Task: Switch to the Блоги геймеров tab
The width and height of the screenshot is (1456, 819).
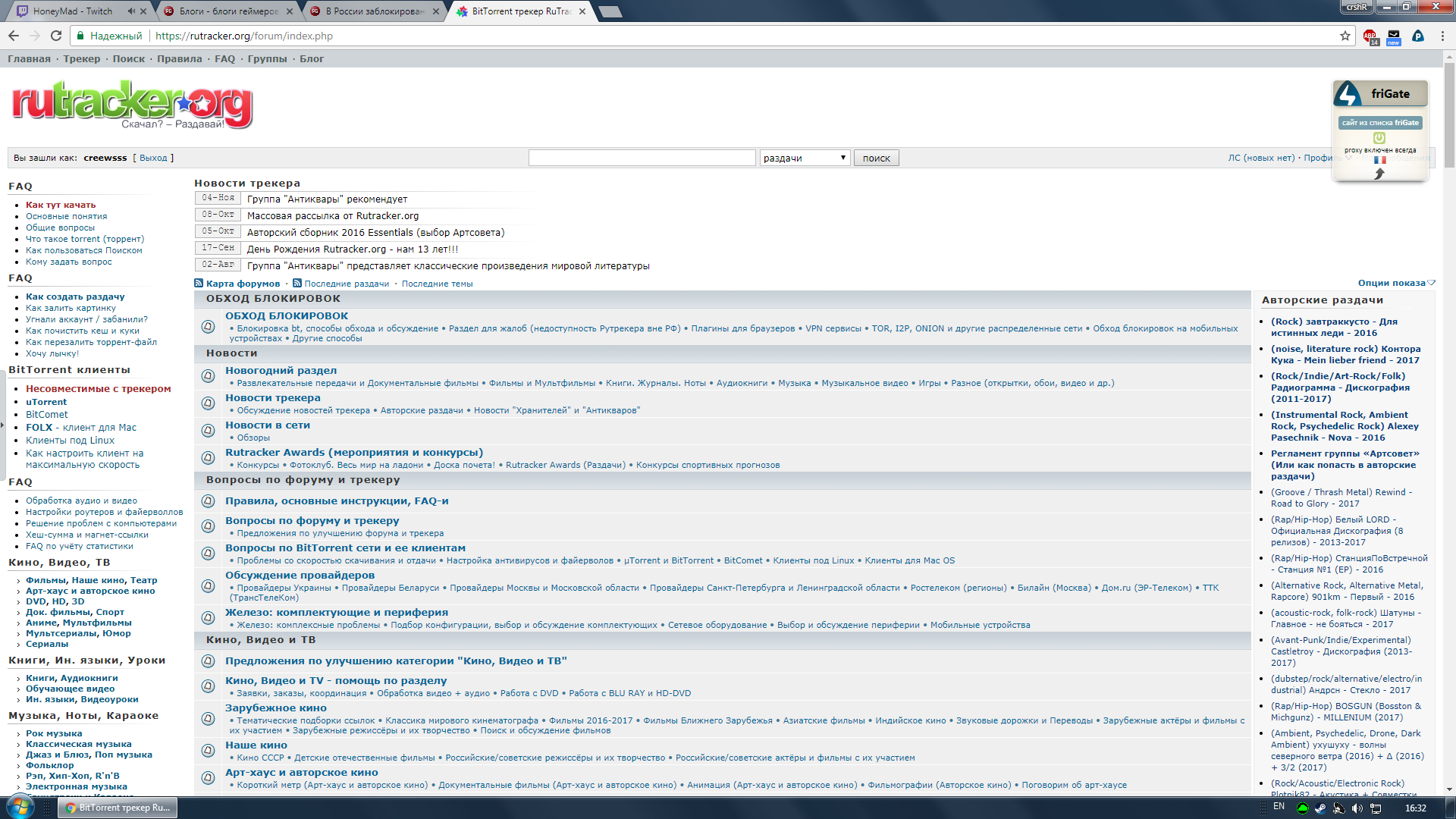Action: click(x=227, y=11)
